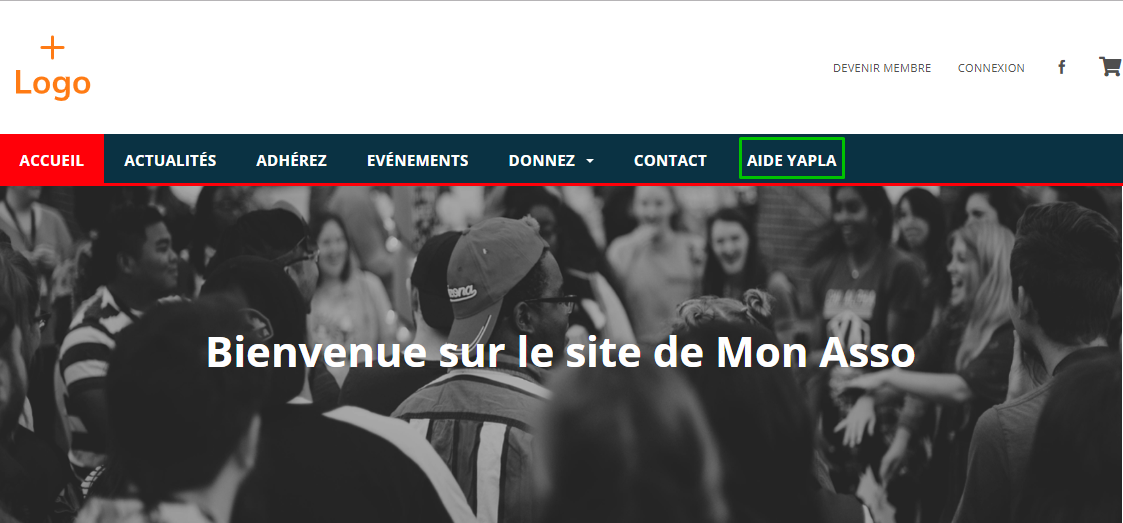Navigate to the CONTACT page
This screenshot has height=523, width=1123.
(x=670, y=160)
